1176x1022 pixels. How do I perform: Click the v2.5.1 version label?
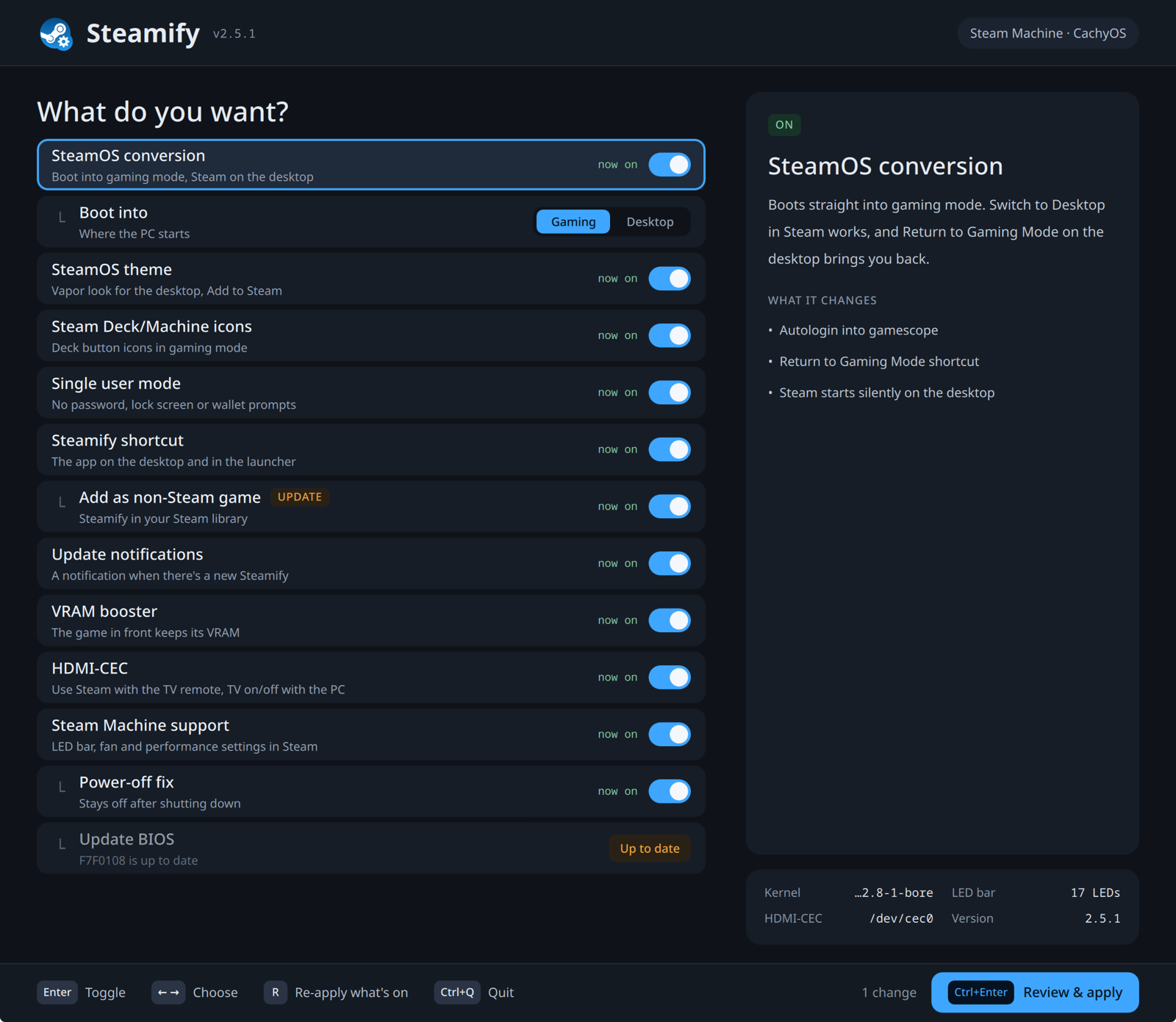[234, 34]
